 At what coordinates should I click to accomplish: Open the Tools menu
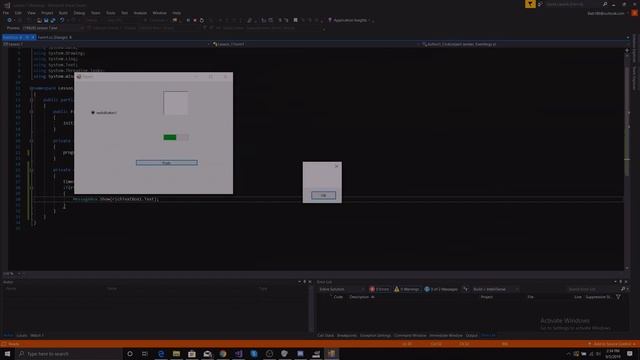click(111, 13)
